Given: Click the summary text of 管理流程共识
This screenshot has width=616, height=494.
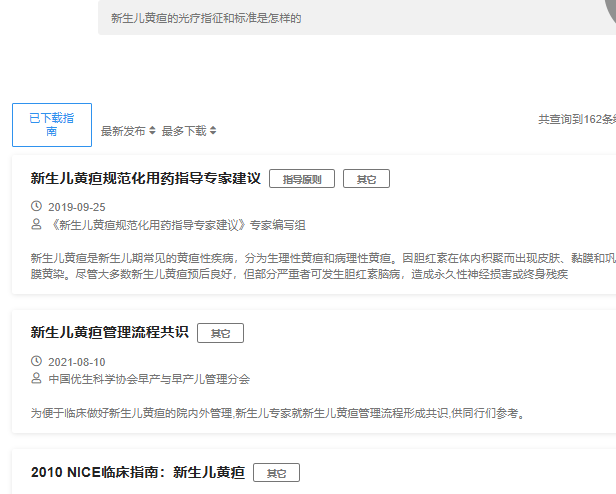Looking at the screenshot, I should 277,412.
